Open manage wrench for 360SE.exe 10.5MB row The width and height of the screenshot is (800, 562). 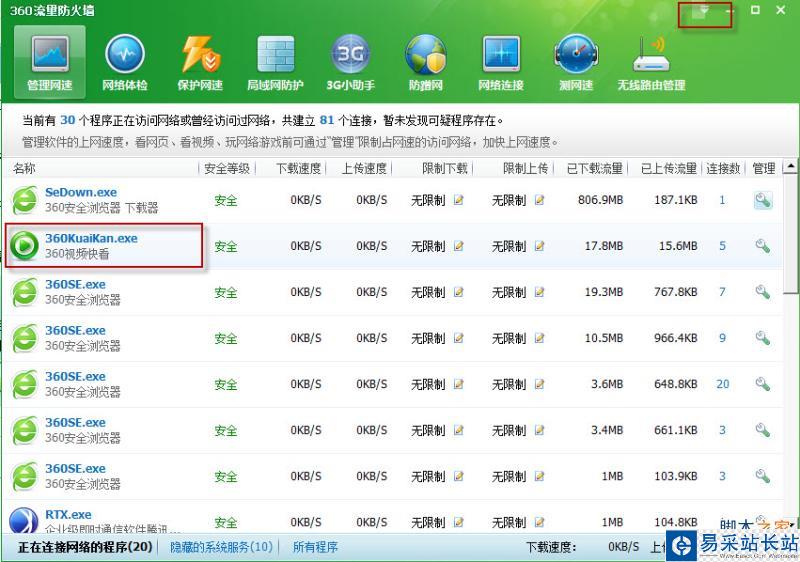(x=763, y=338)
